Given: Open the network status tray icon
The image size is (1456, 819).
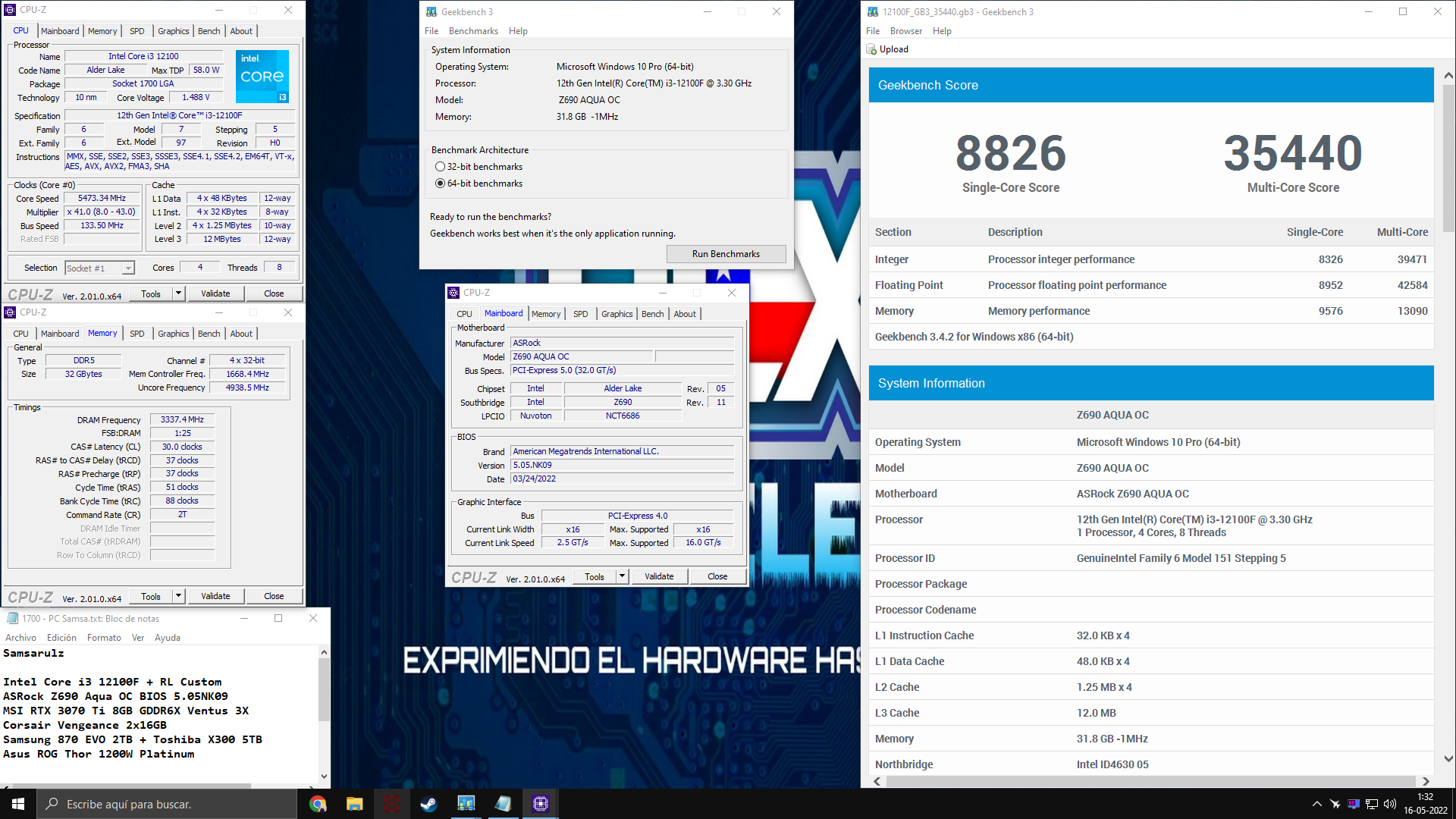Looking at the screenshot, I should pyautogui.click(x=1372, y=804).
